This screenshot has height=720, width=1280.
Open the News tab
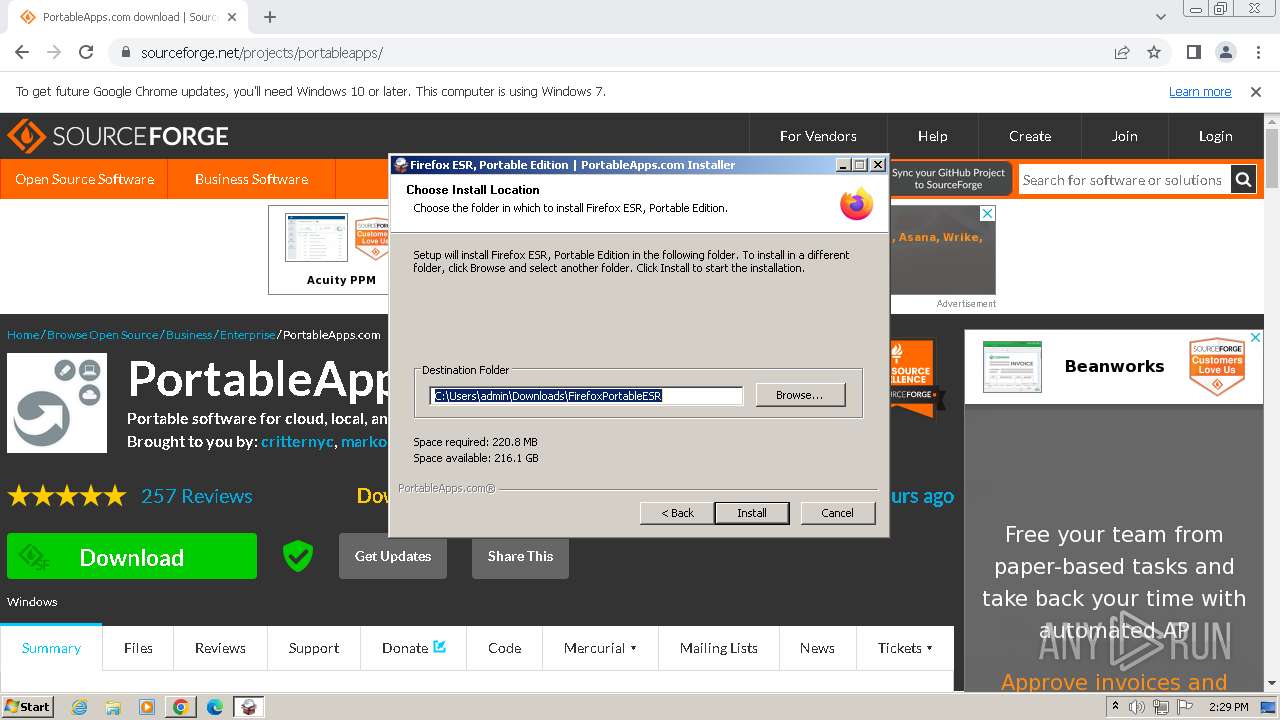click(x=817, y=648)
